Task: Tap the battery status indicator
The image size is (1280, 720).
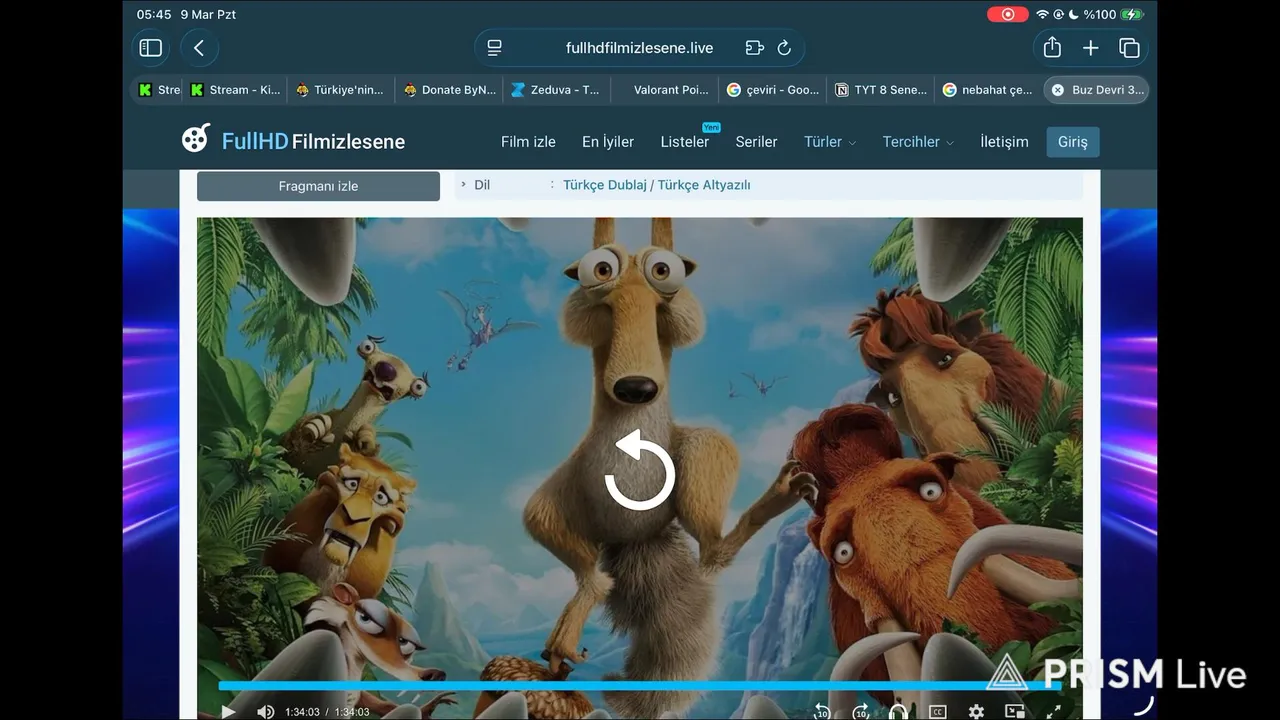Action: click(x=1132, y=14)
